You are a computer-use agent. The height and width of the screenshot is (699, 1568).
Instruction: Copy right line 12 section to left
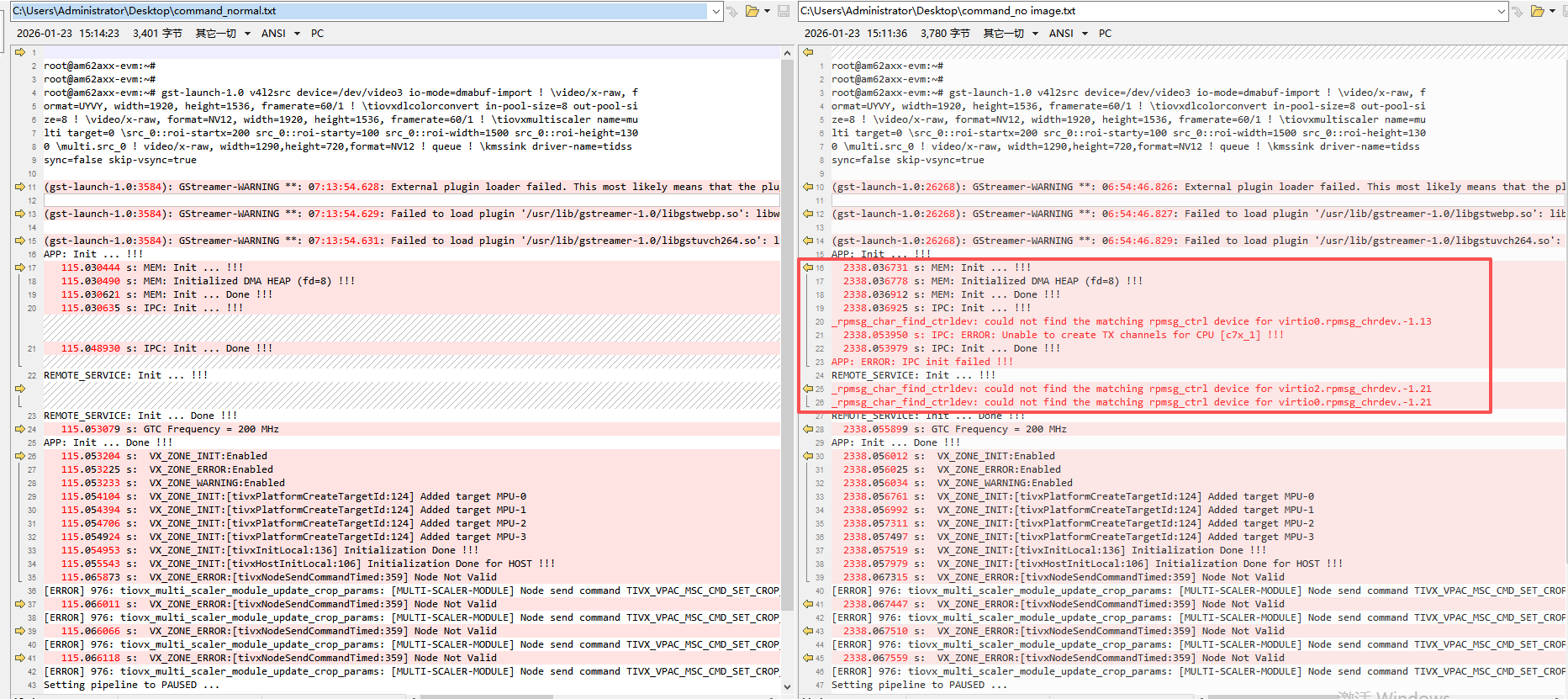coord(808,214)
